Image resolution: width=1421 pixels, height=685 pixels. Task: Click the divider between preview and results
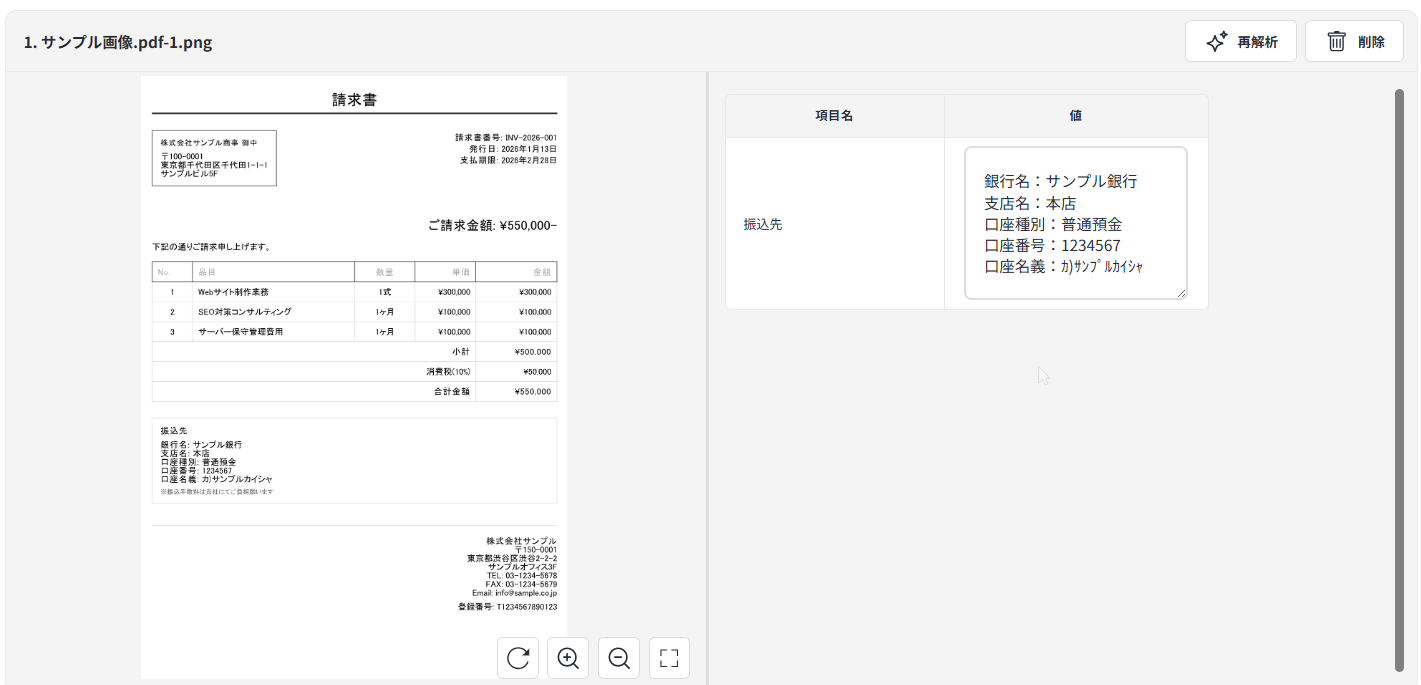pyautogui.click(x=708, y=380)
